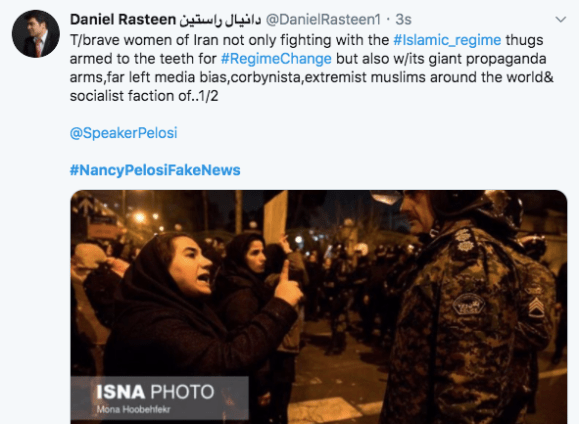Expand the tweet options chevron
The width and height of the screenshot is (579, 424).
561,20
